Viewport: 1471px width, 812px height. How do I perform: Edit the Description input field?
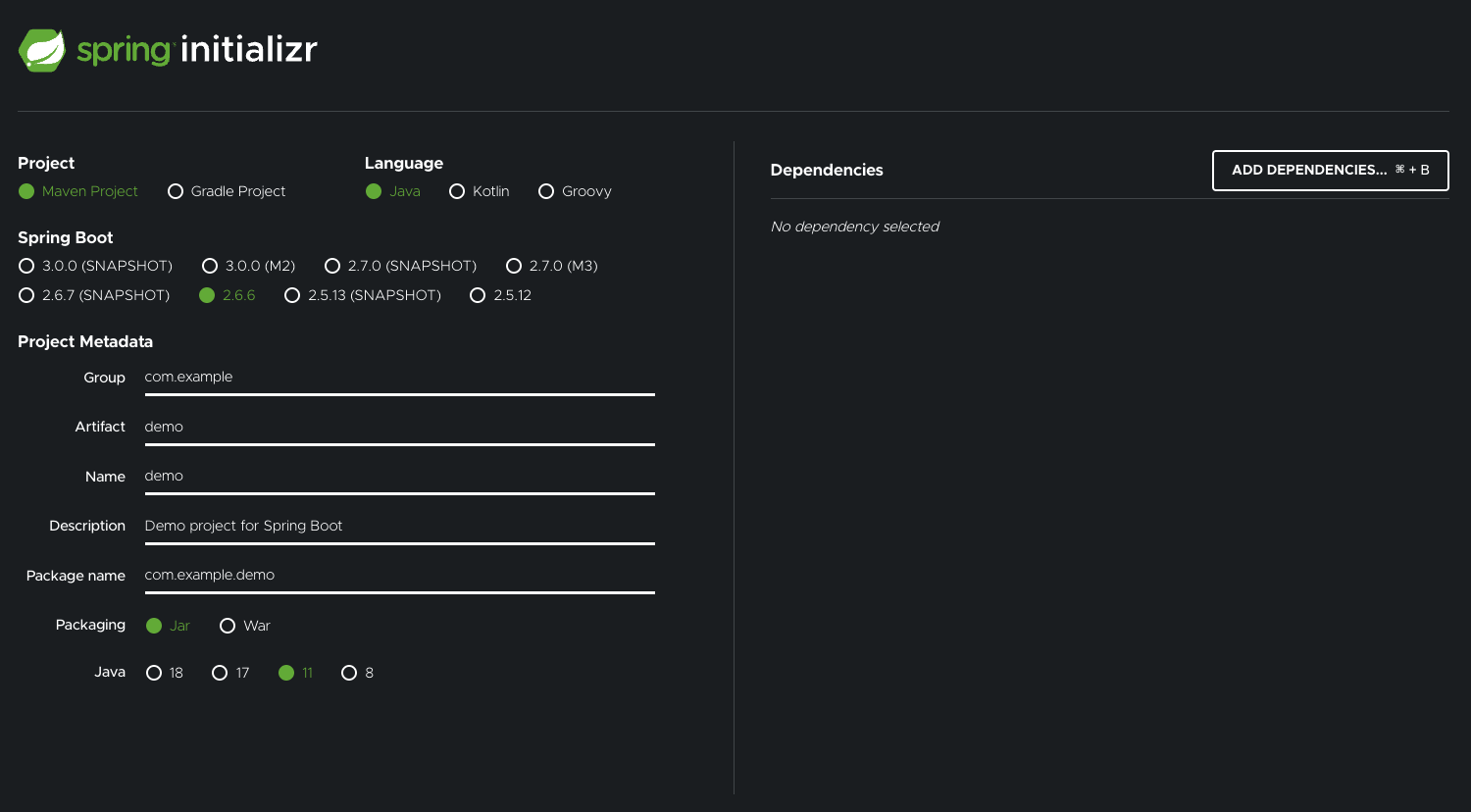pyautogui.click(x=400, y=527)
